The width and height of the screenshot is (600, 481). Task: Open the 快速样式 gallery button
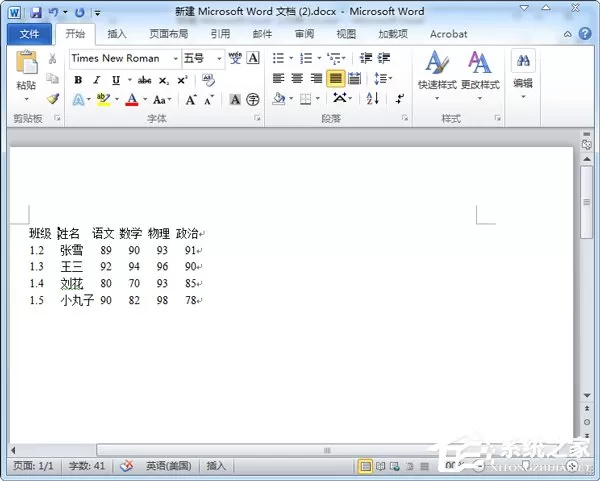(437, 76)
